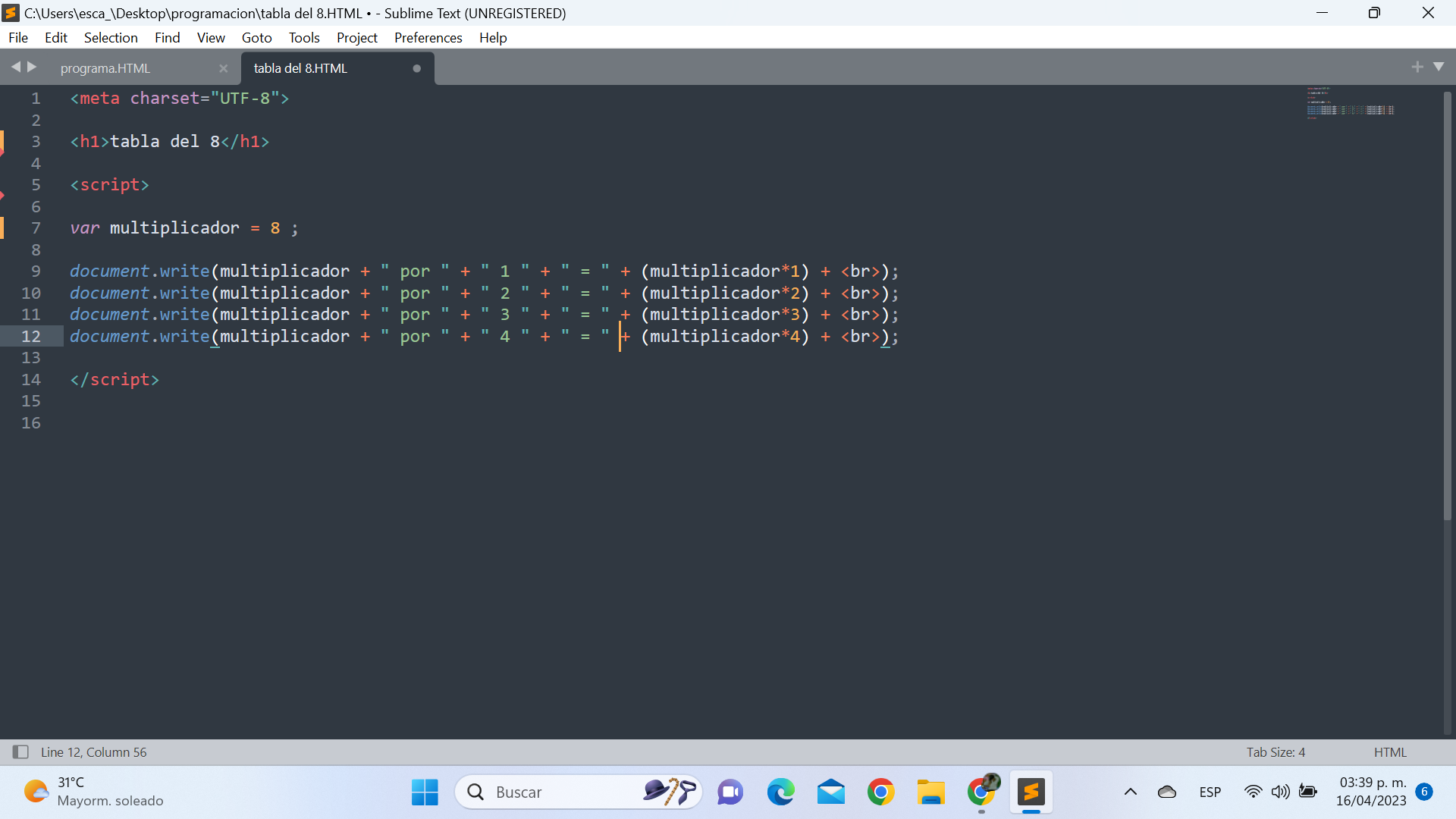Click line number 9 in the gutter

[x=36, y=271]
